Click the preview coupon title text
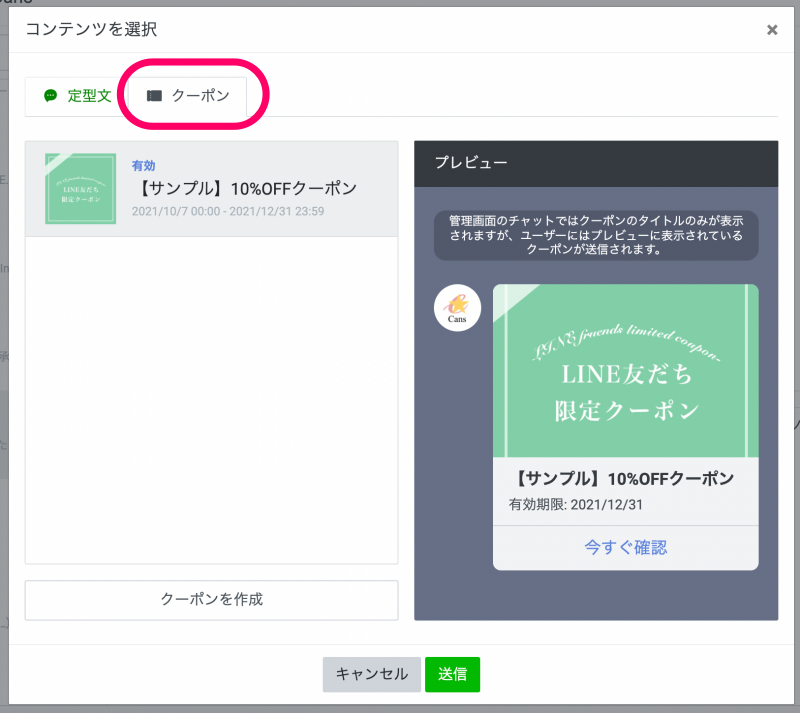 (x=625, y=478)
